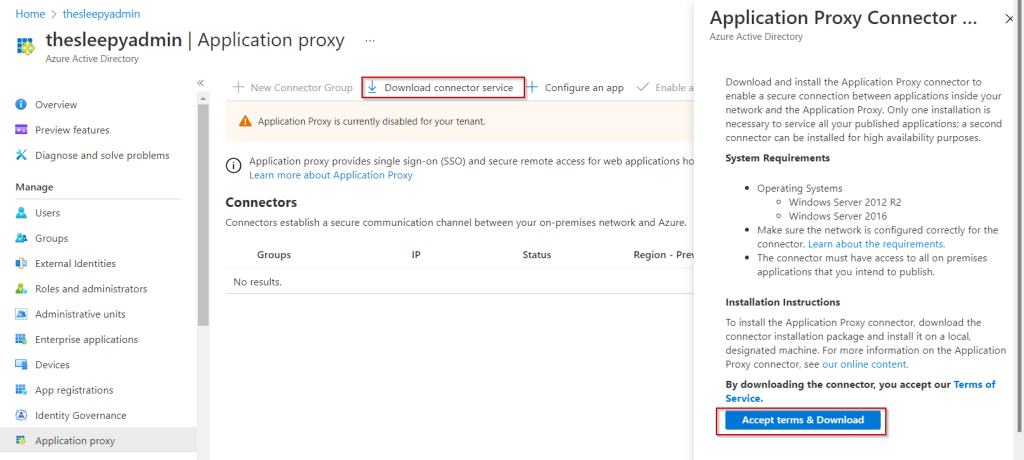Select Roles and administrators in the sidebar
The width and height of the screenshot is (1024, 460).
[91, 289]
